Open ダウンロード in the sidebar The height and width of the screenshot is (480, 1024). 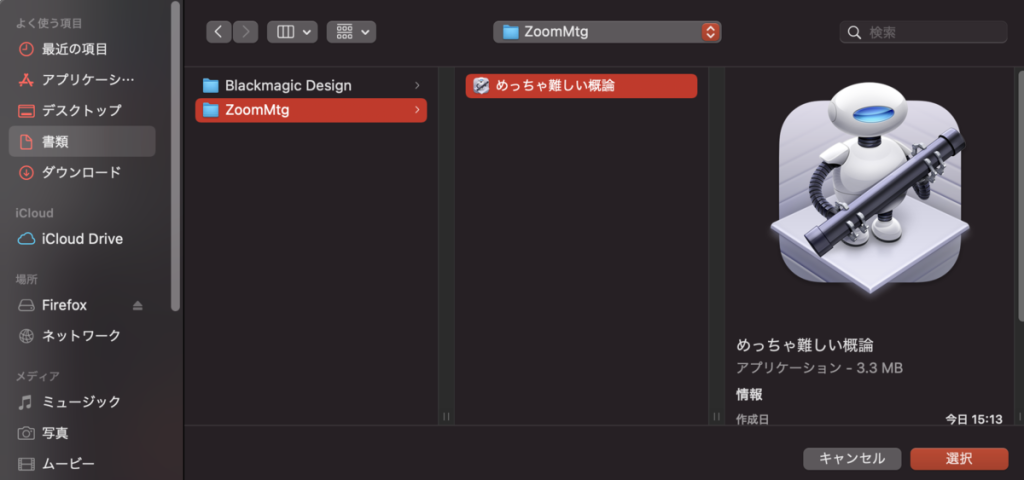(81, 172)
